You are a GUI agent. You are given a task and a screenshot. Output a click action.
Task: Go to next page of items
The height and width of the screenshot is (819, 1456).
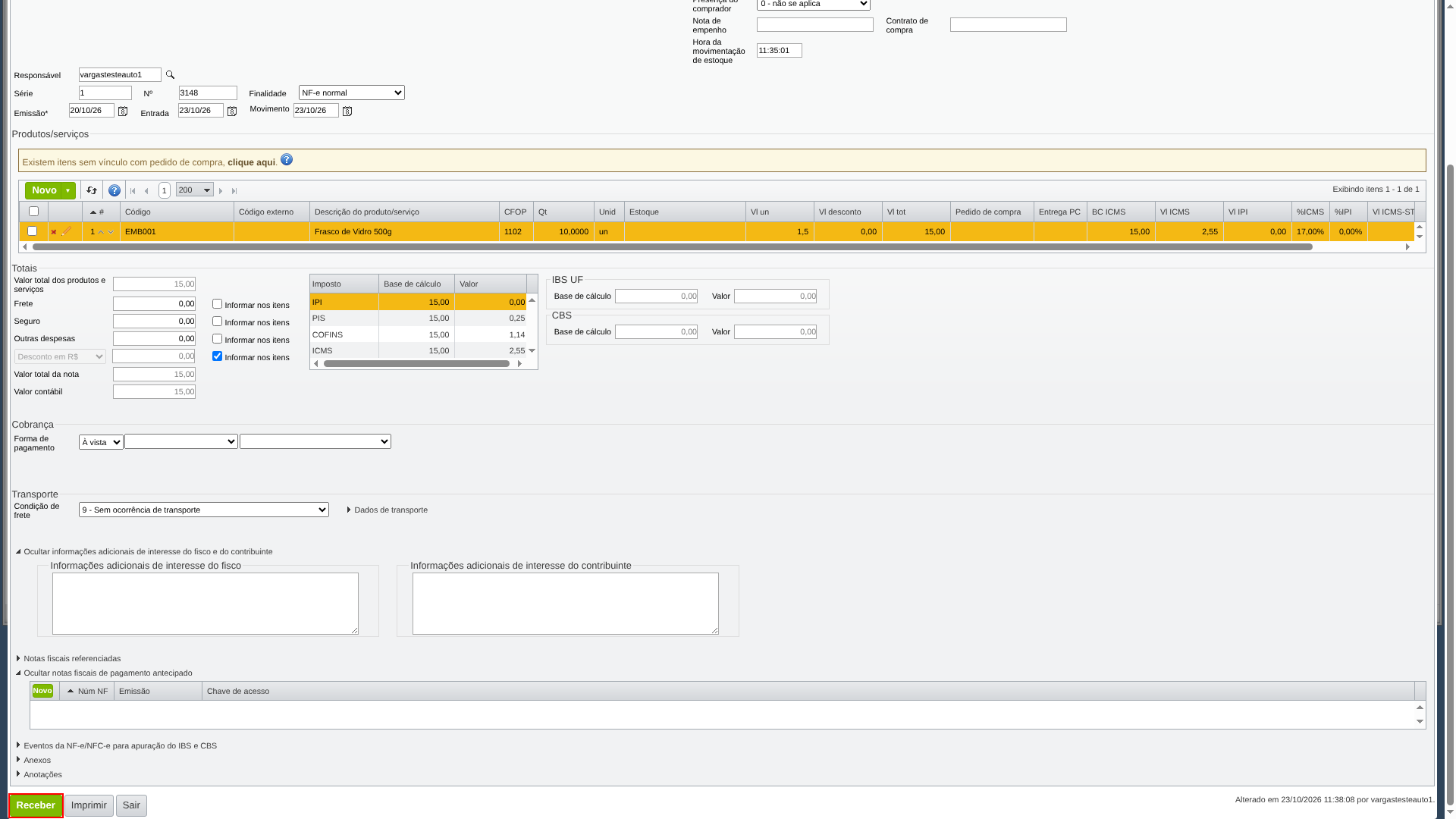tap(221, 191)
